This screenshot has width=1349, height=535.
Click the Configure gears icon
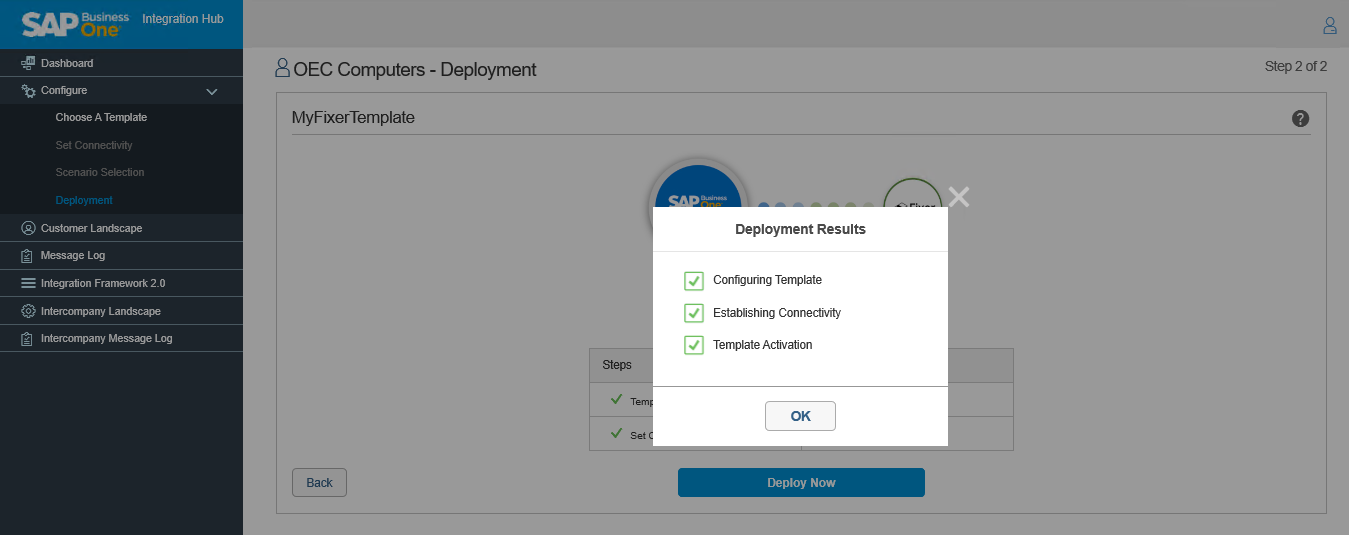pyautogui.click(x=28, y=91)
